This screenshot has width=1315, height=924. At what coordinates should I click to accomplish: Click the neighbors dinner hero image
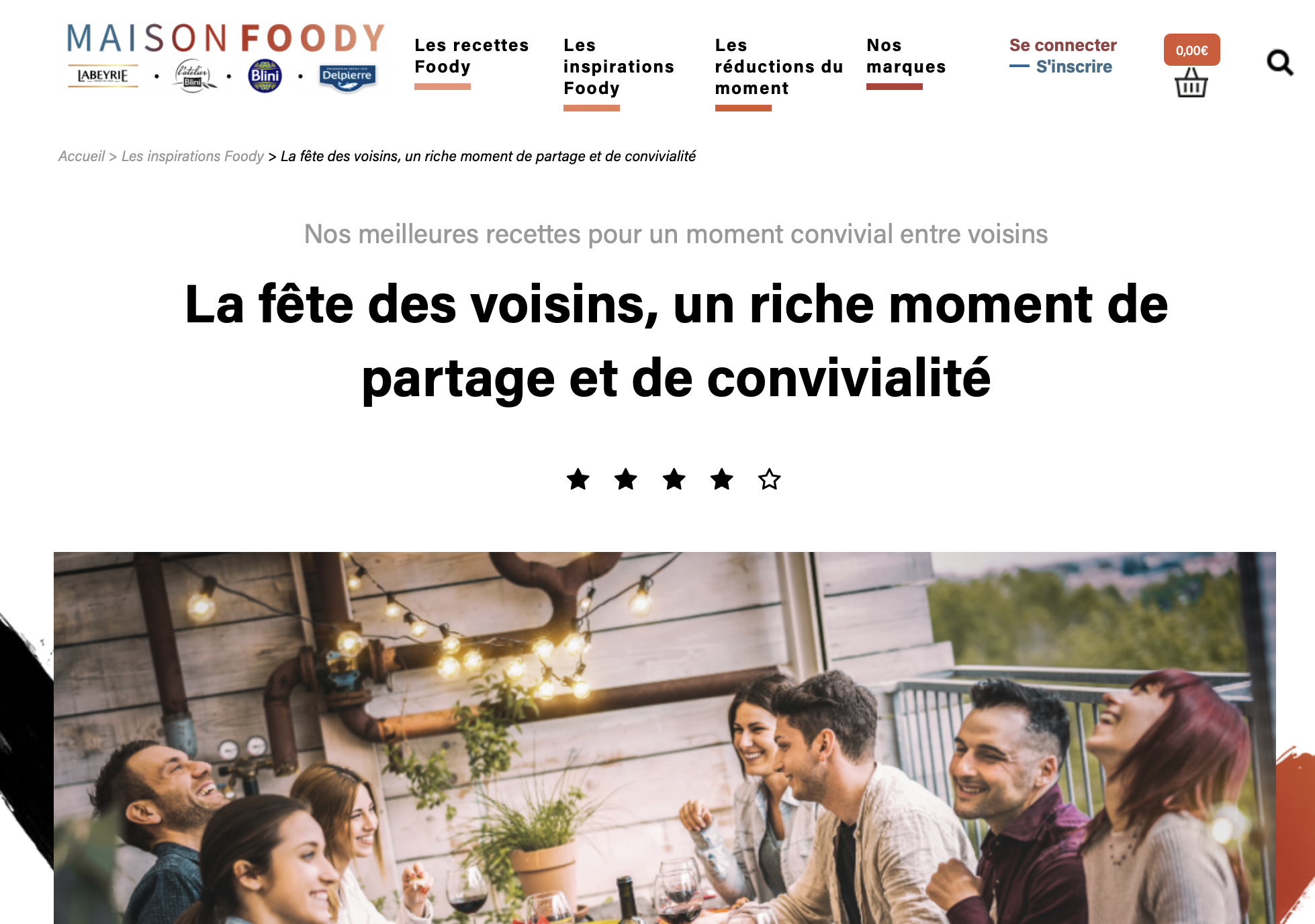[x=664, y=737]
